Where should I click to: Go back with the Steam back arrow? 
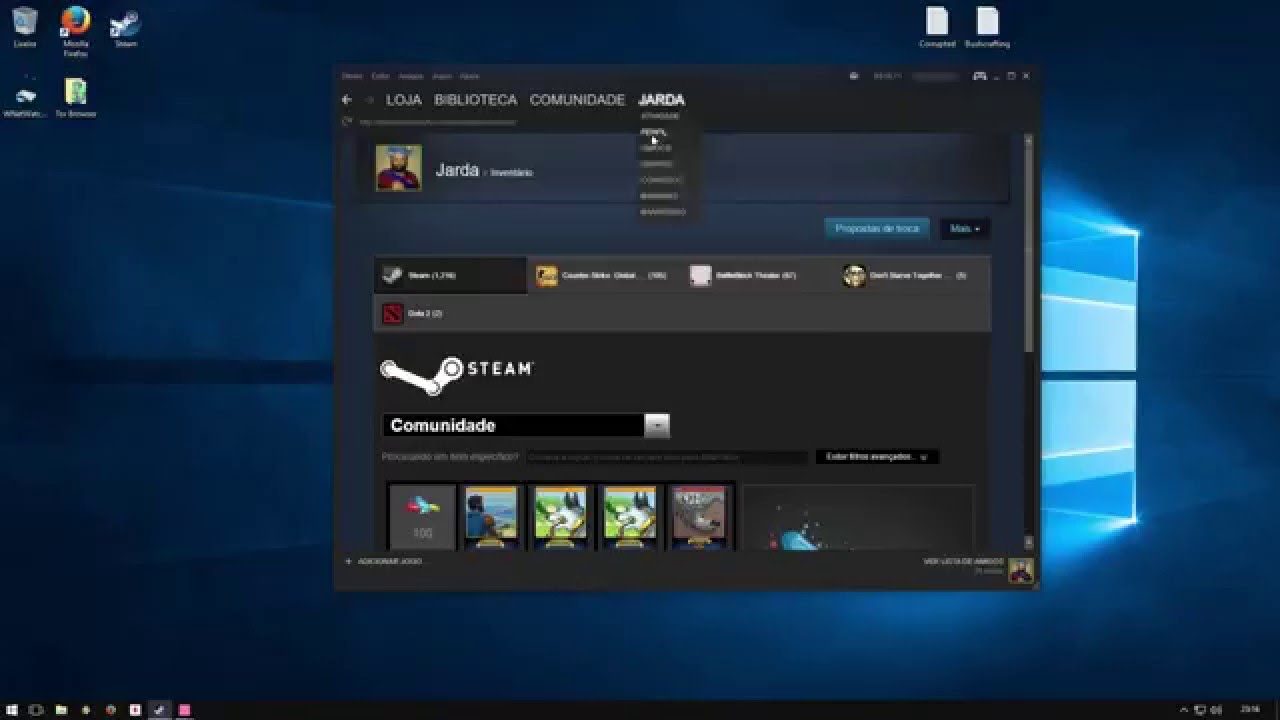point(347,100)
